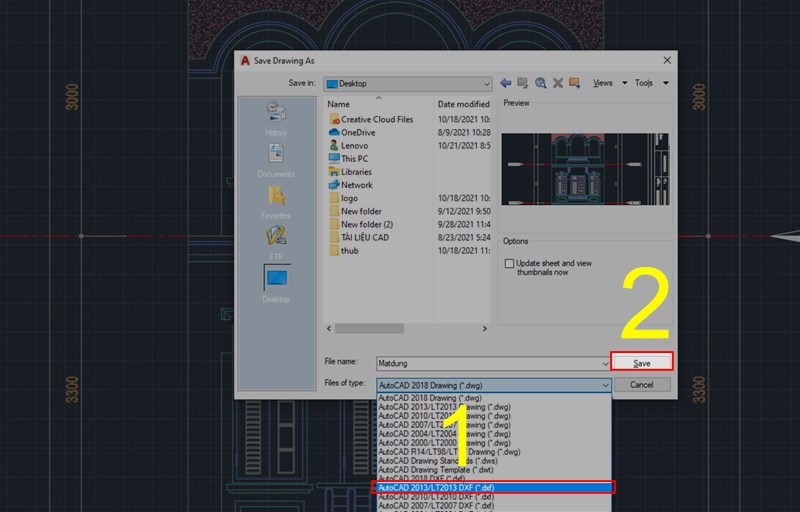
Task: Close the Save Drawing As dialog
Action: (667, 60)
